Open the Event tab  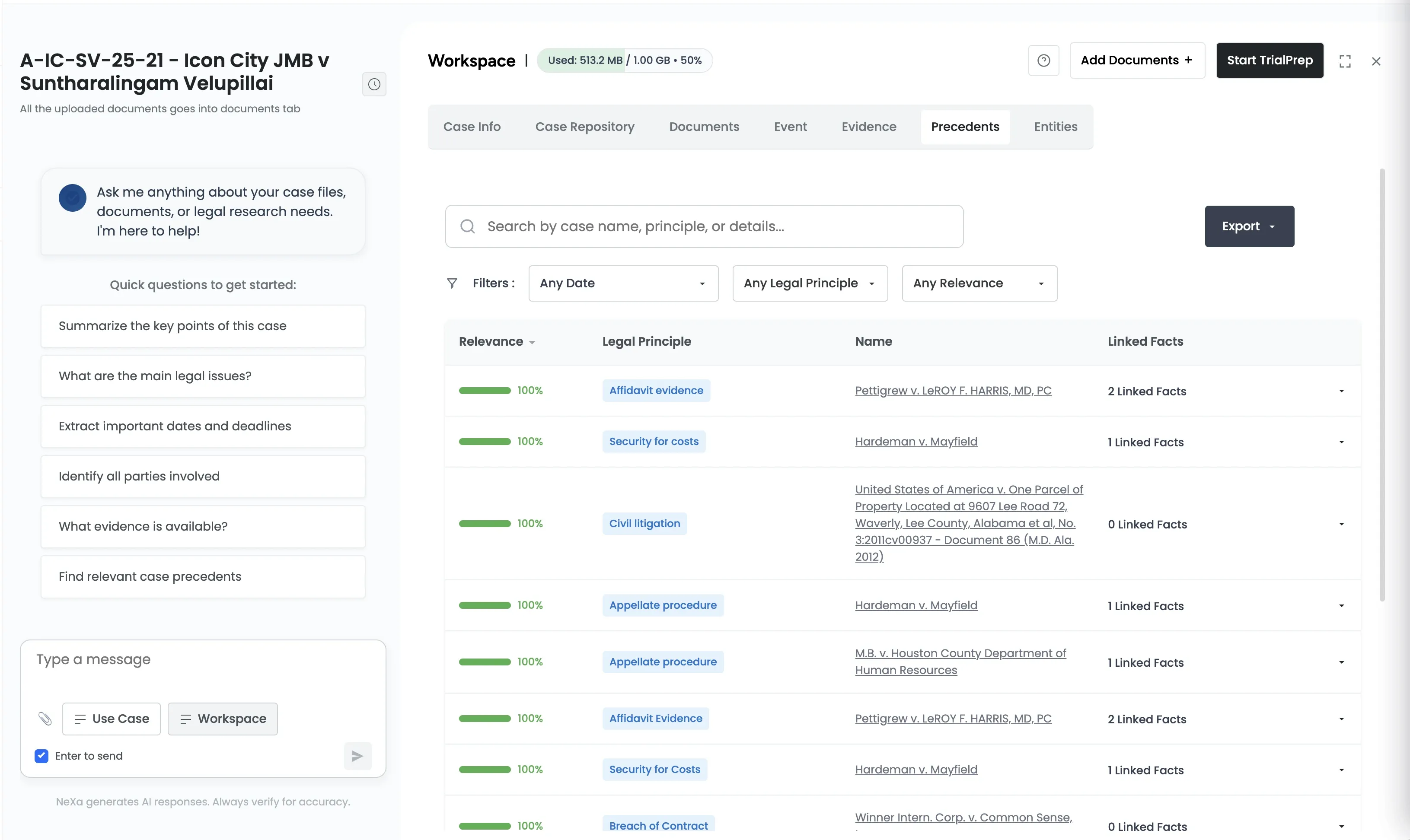pyautogui.click(x=790, y=127)
